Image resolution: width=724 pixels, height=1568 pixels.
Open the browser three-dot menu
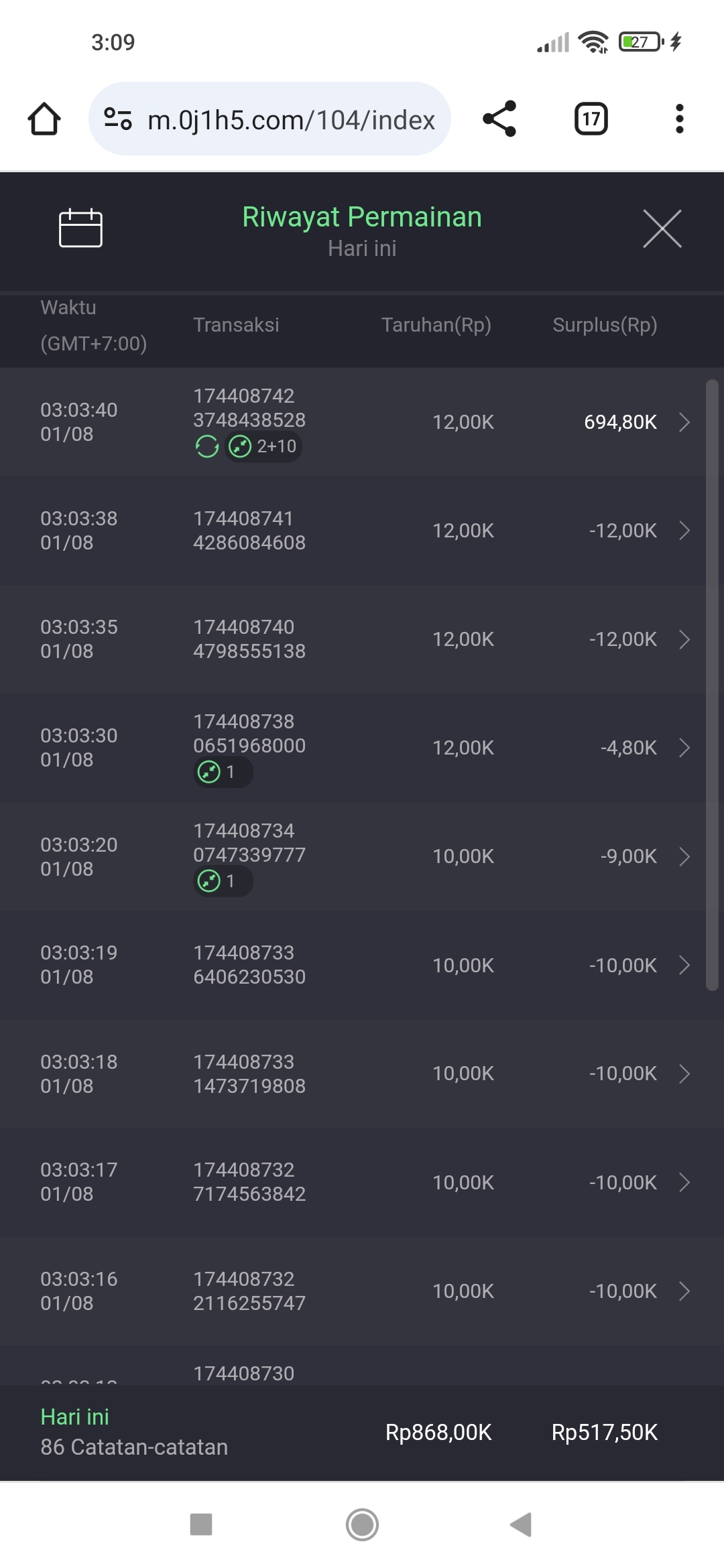tap(679, 119)
